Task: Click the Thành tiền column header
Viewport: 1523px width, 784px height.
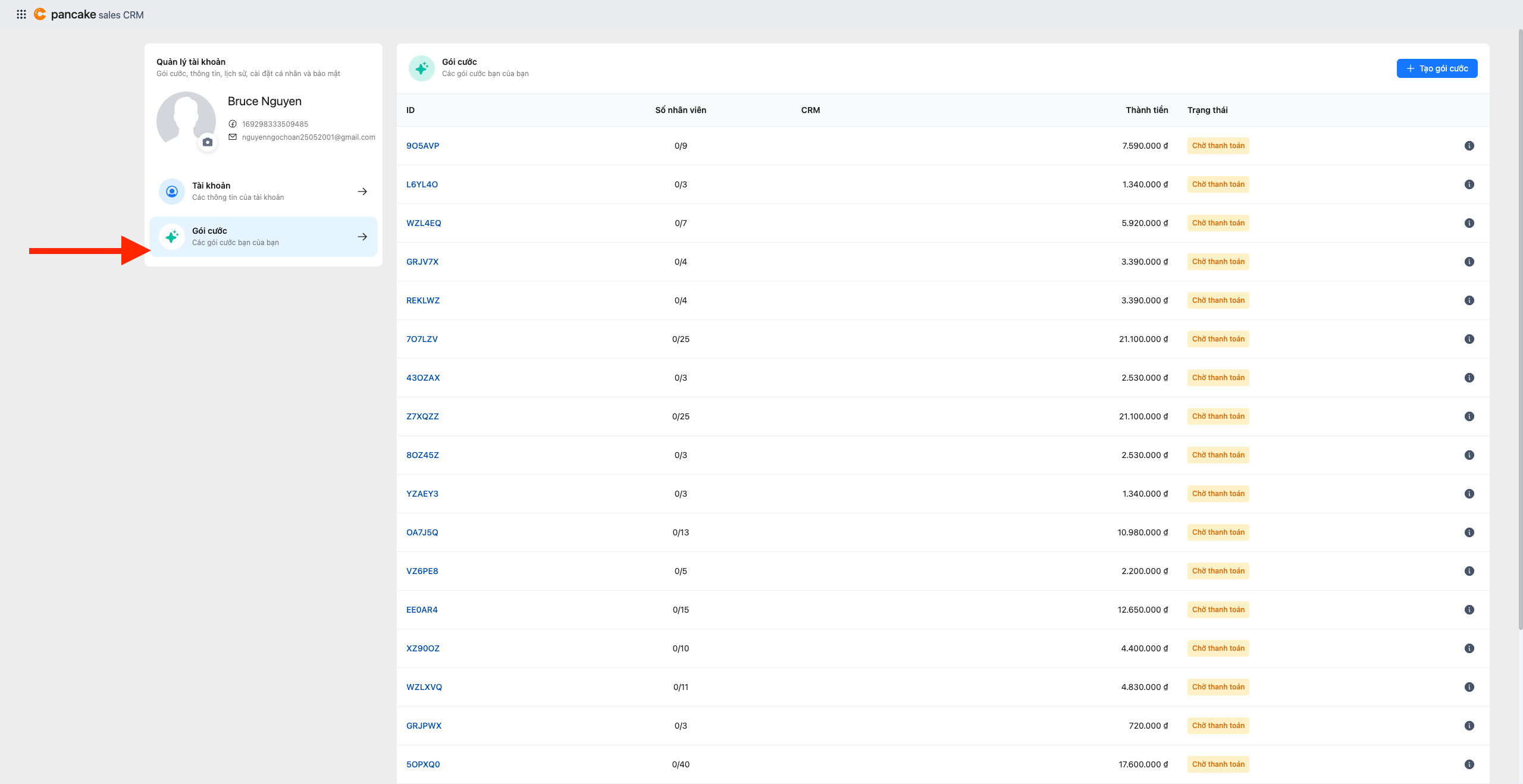Action: (x=1146, y=110)
